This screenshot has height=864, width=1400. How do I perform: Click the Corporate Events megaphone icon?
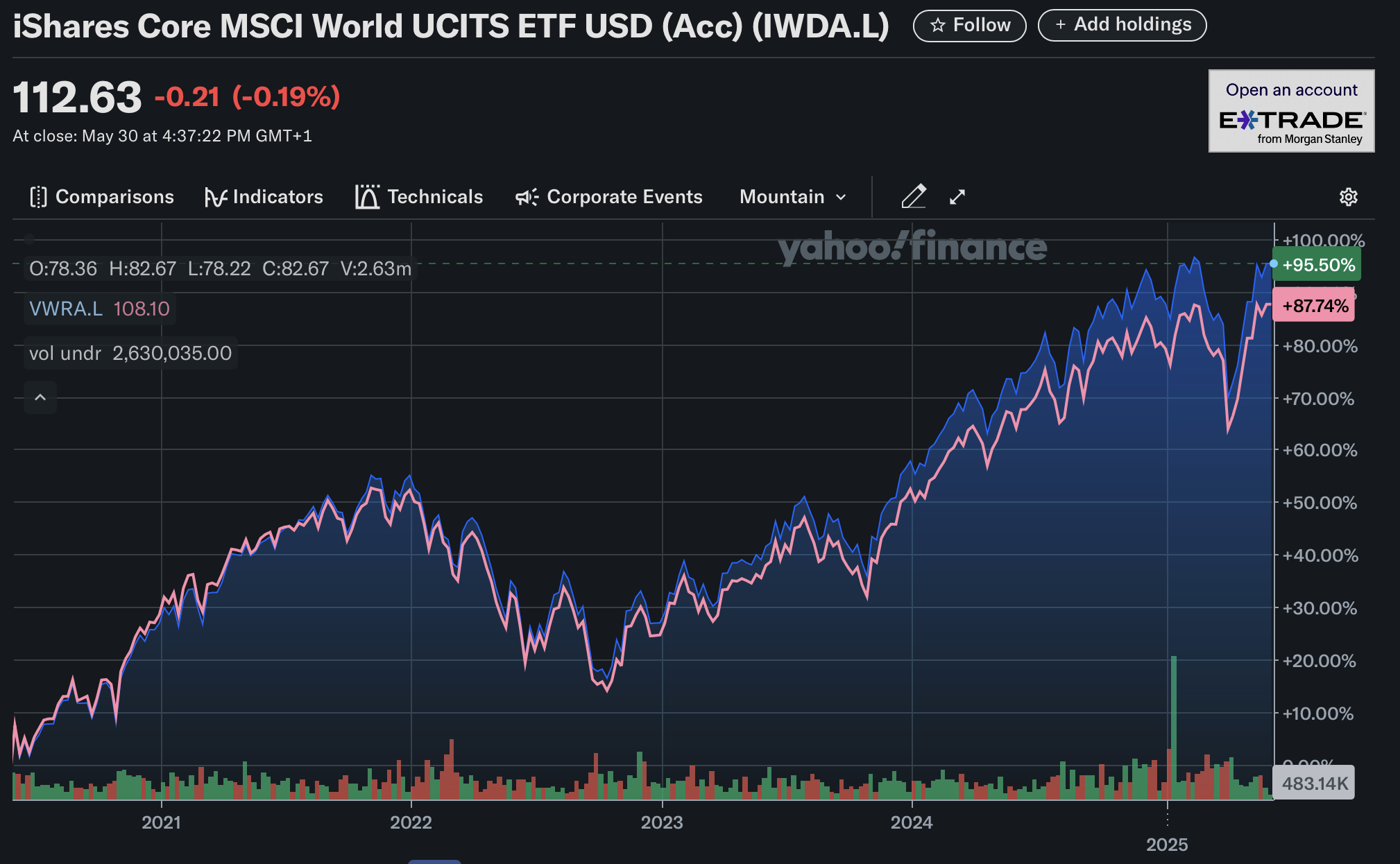(527, 197)
